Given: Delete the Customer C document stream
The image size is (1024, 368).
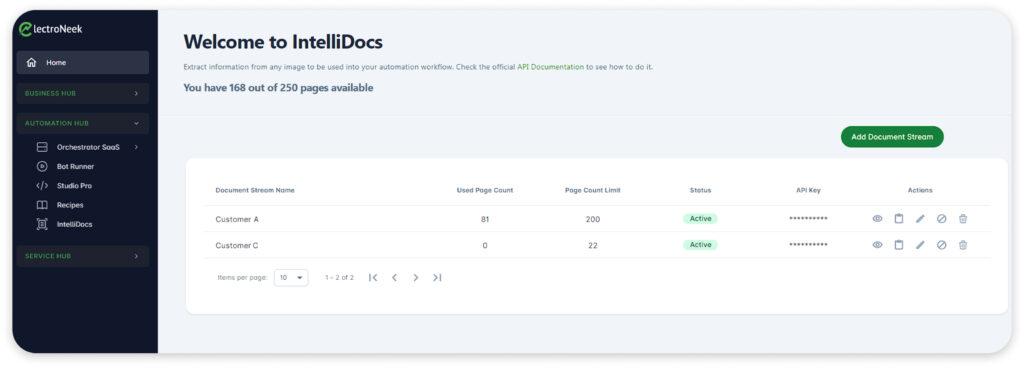Looking at the screenshot, I should (x=963, y=245).
